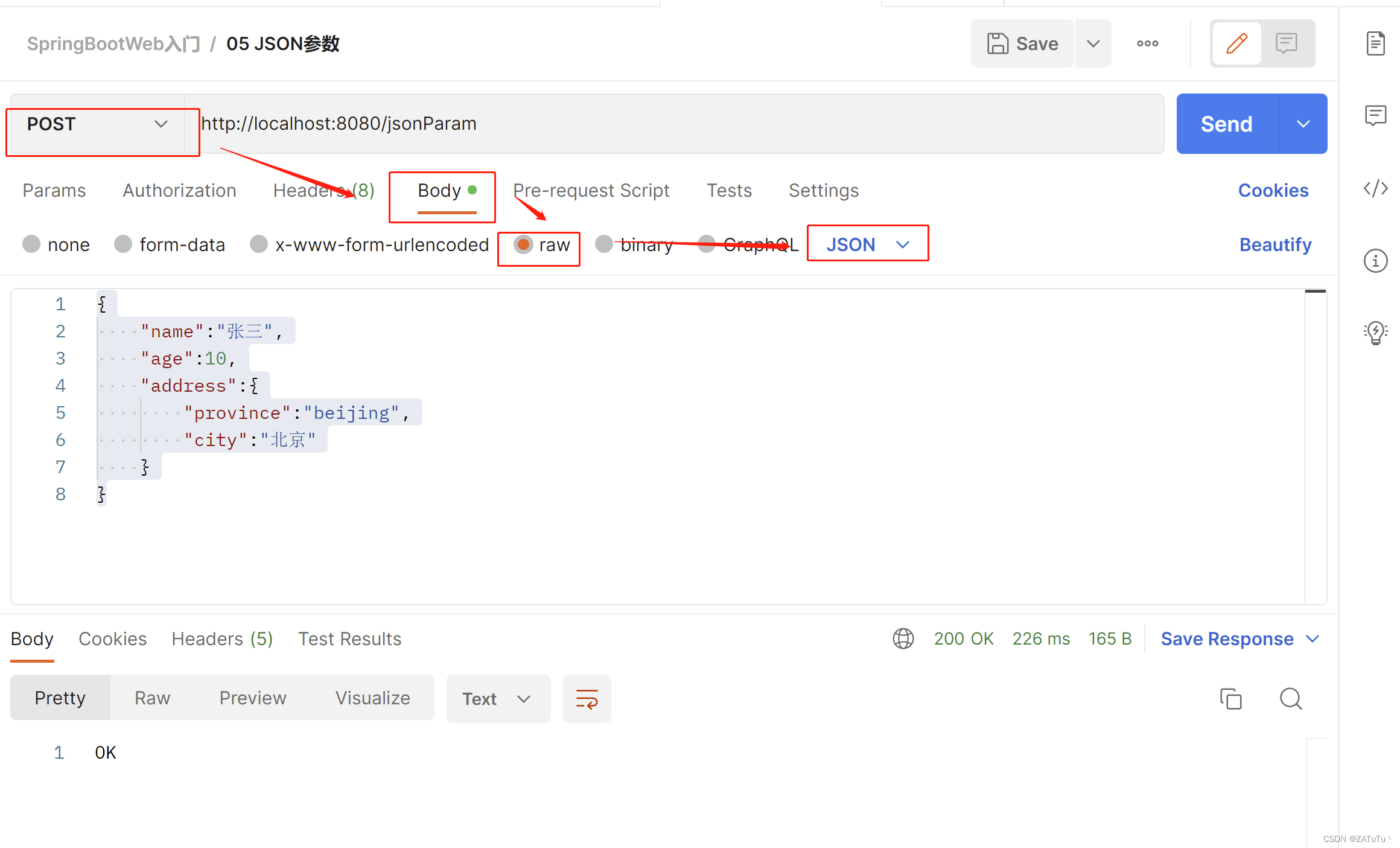
Task: Expand the Text response format dropdown
Action: point(497,699)
